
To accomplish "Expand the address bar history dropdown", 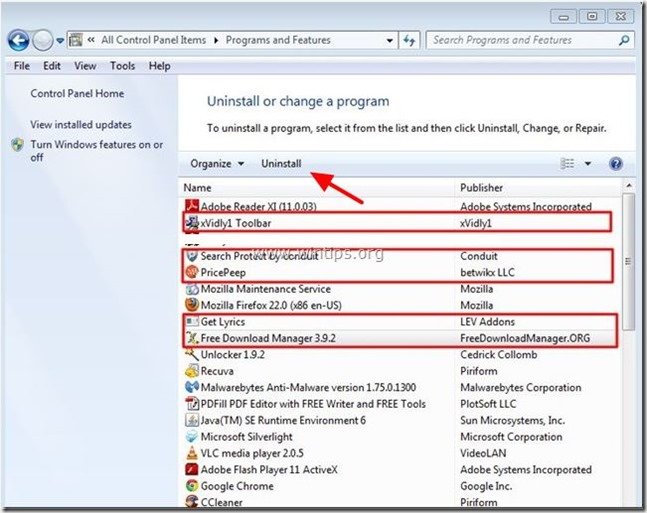I will tap(390, 40).
